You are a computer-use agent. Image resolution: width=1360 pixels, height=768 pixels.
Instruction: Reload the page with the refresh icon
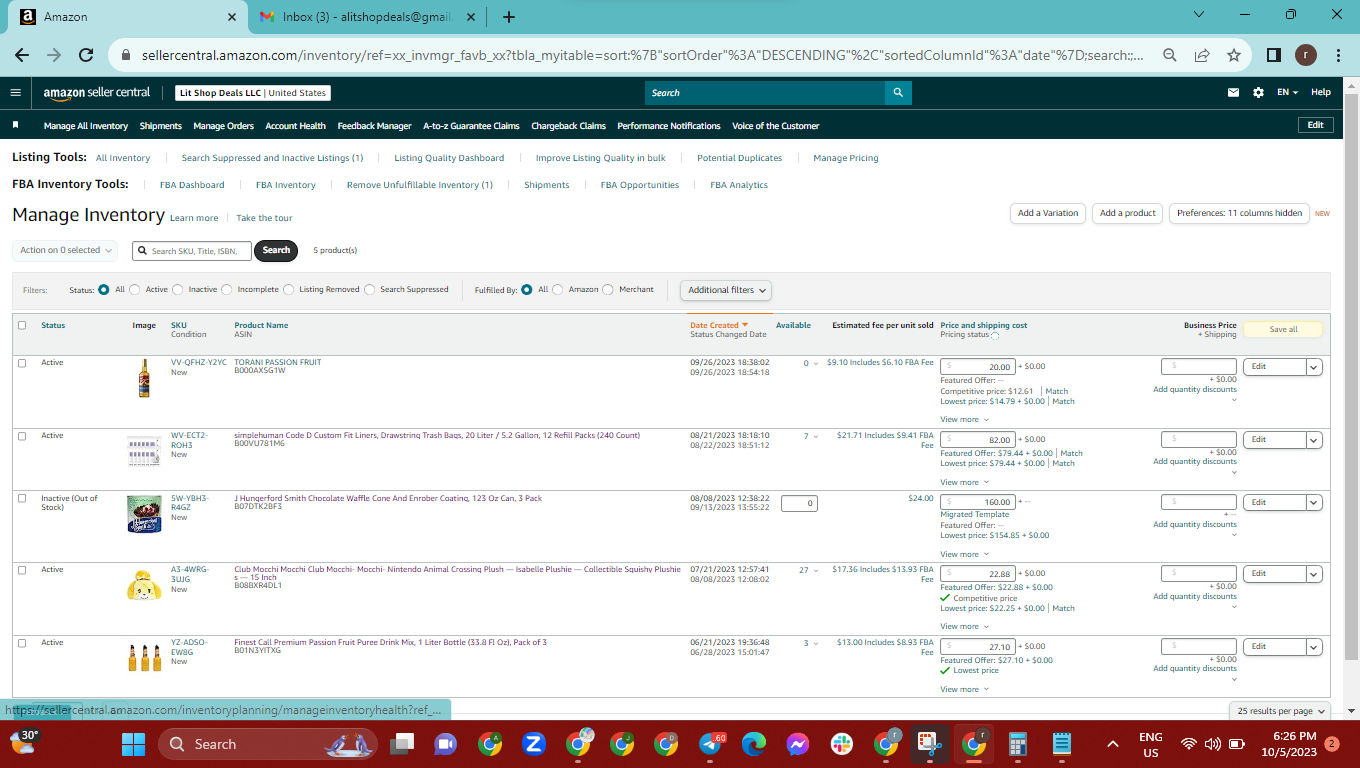click(86, 56)
